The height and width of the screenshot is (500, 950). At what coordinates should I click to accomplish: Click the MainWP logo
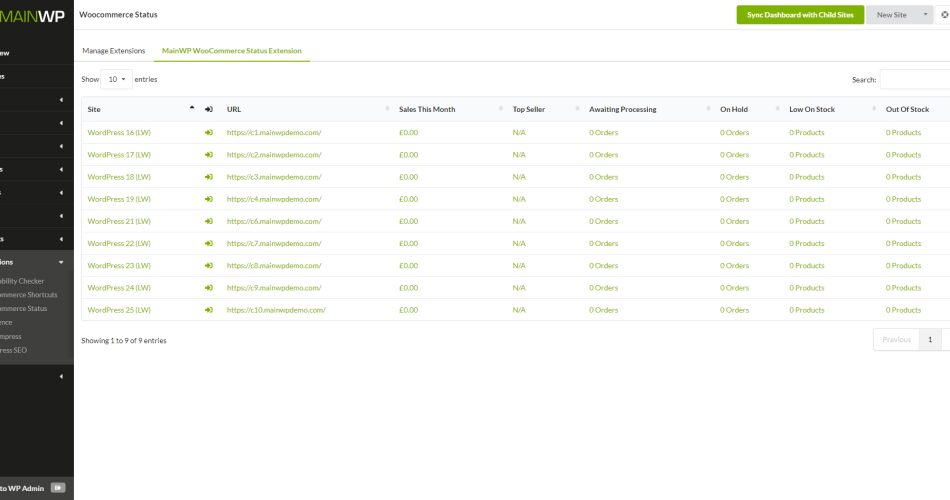click(x=32, y=16)
